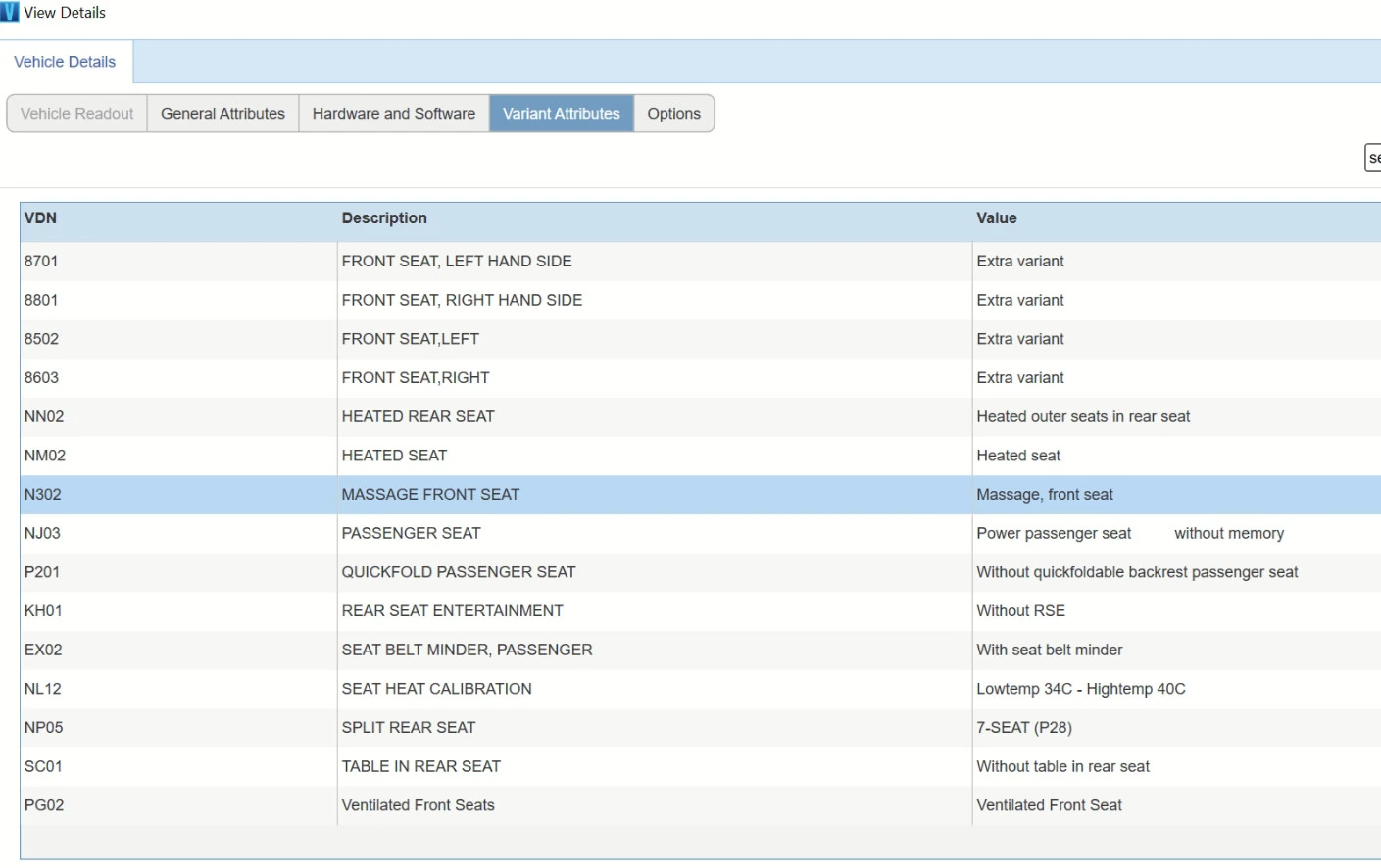Click the search field at right edge
1381x868 pixels.
coord(1372,158)
